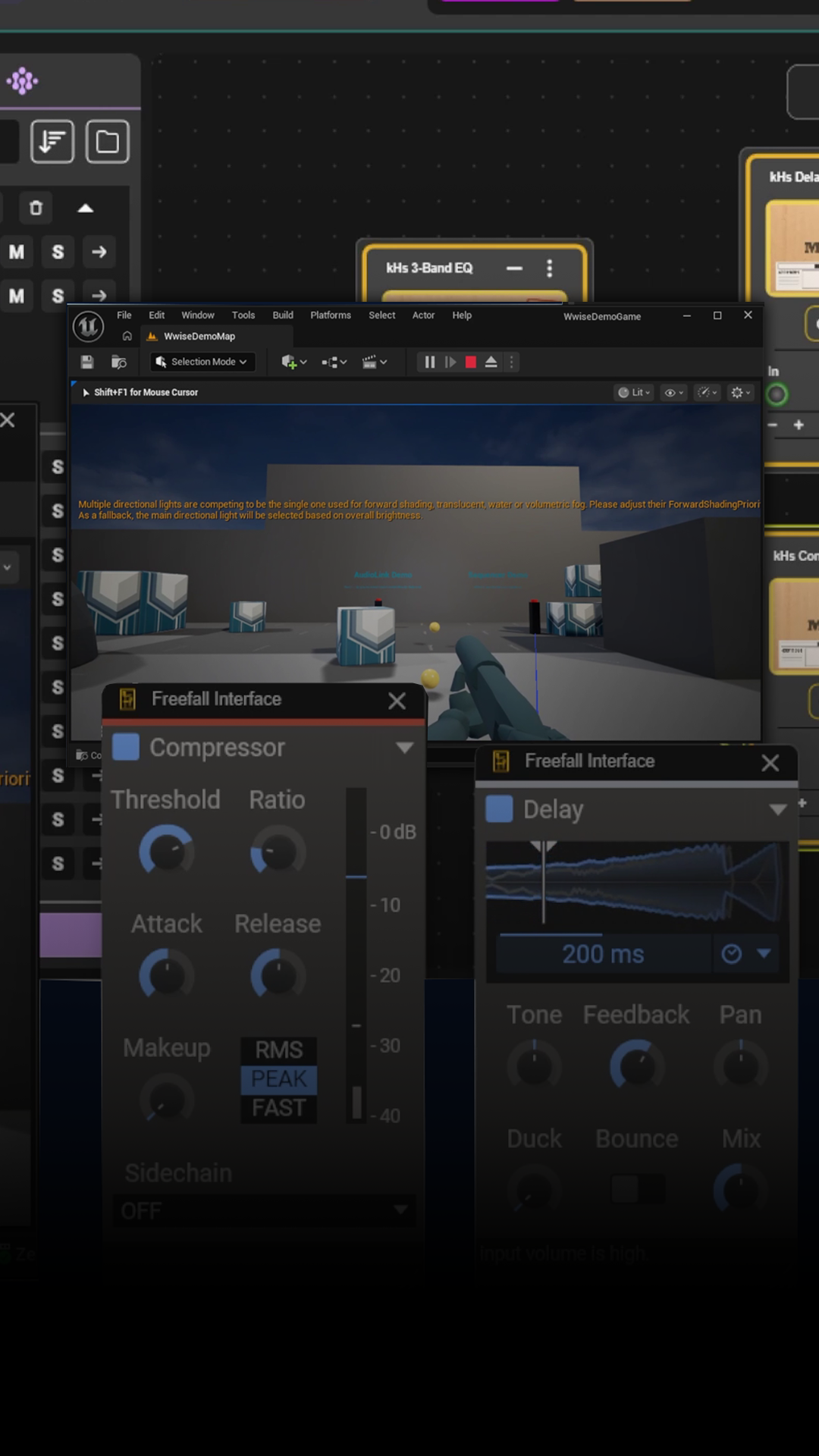The width and height of the screenshot is (819, 1456).
Task: Toggle the Delay Bounce switch
Action: pos(637,1190)
